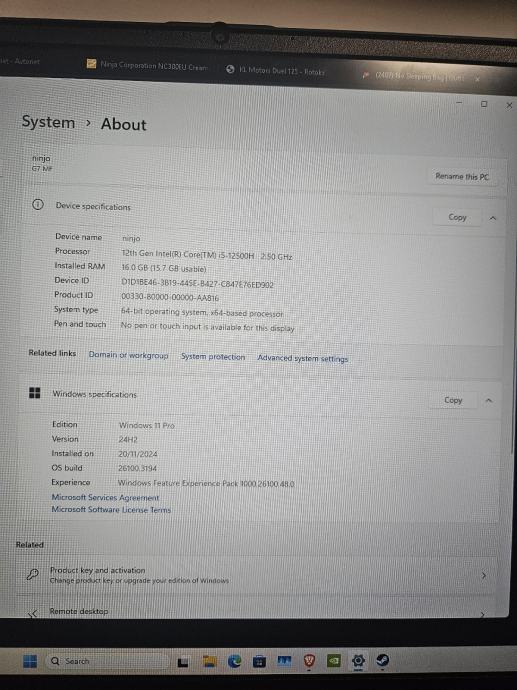Open the Windows Start menu
The width and height of the screenshot is (517, 690).
[x=30, y=661]
